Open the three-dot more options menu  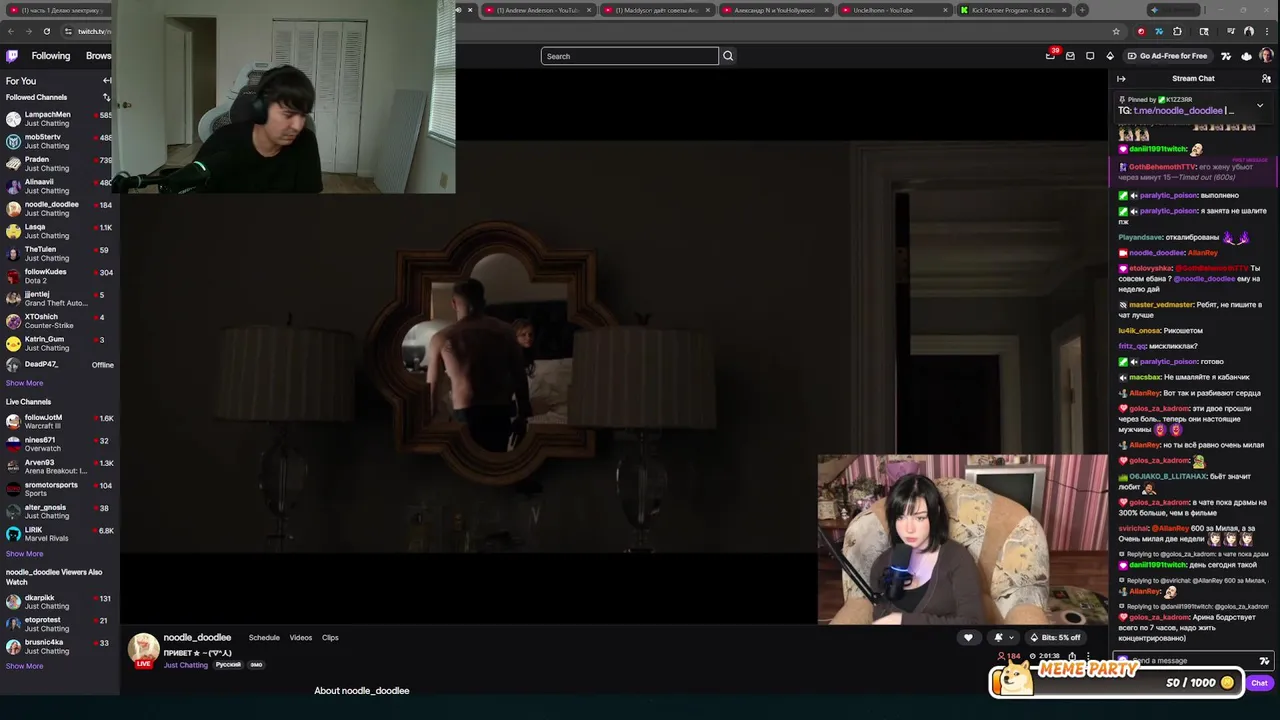pyautogui.click(x=1088, y=657)
